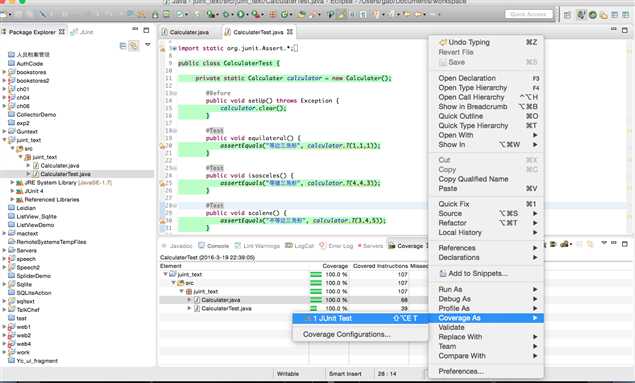
Task: Collapse the juint_text project in Package Explorer
Action: tap(4, 140)
